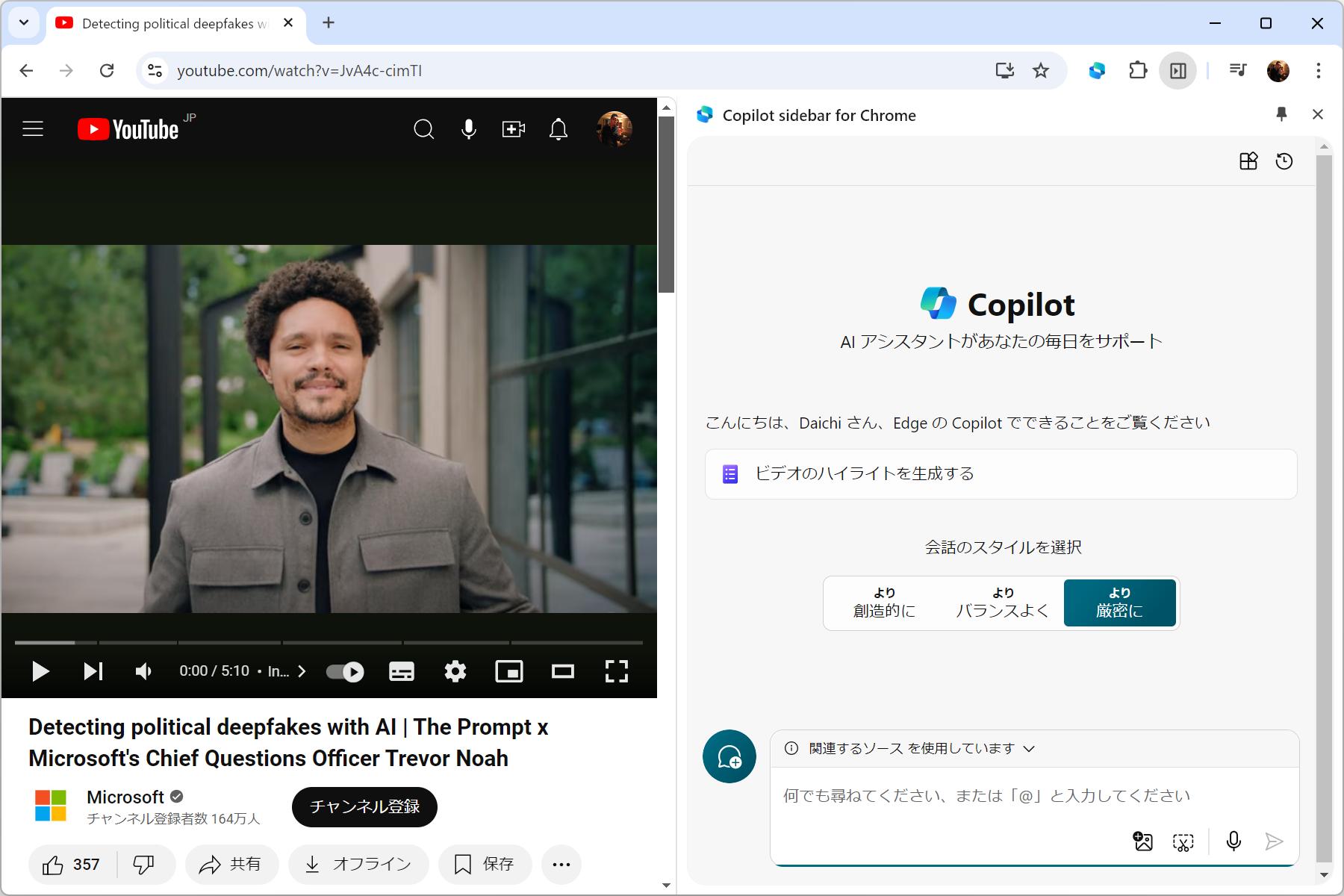Viewport: 1344px width, 896px height.
Task: View site information icon
Action: point(155,71)
